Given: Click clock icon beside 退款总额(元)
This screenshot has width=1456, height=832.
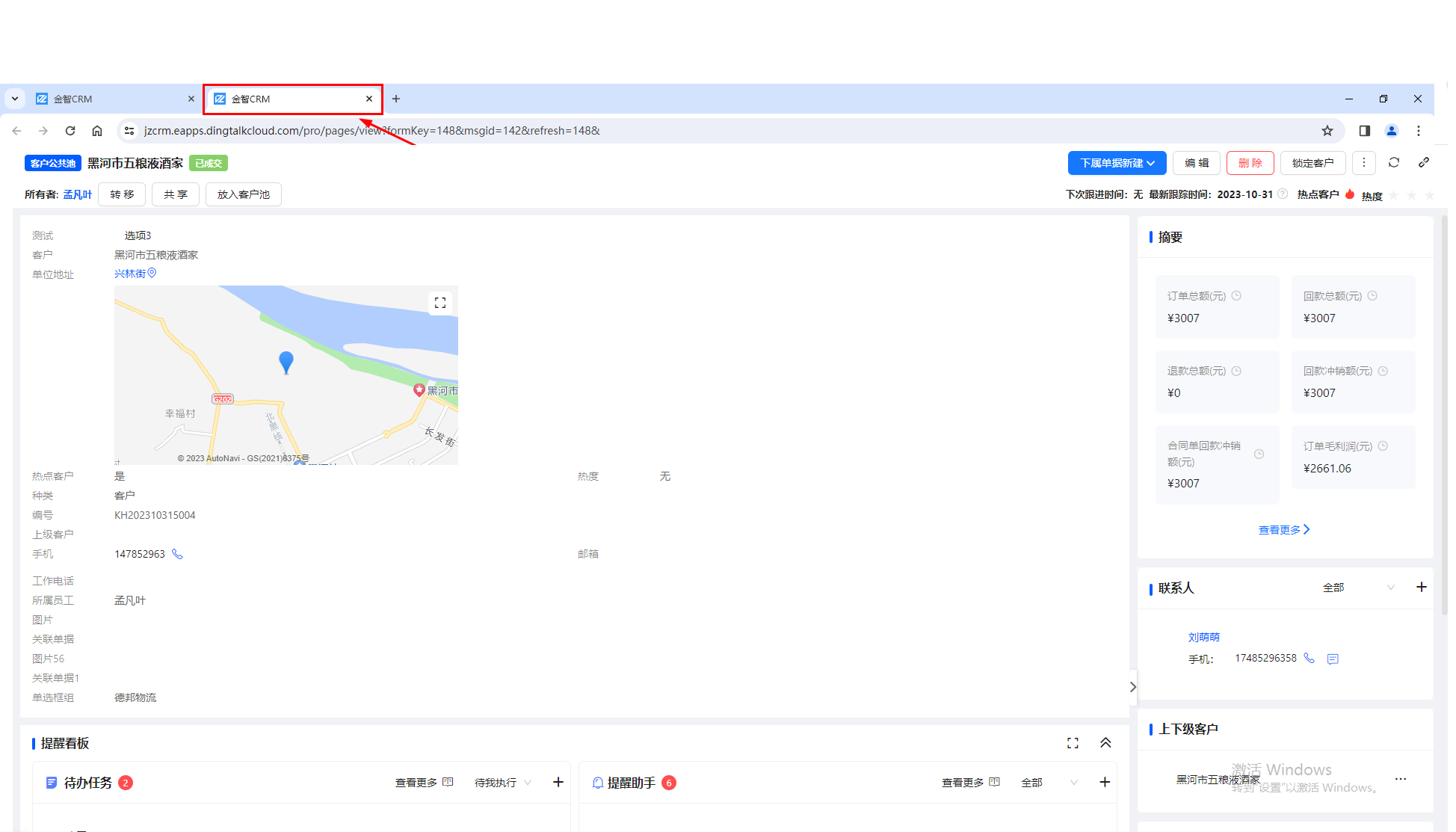Looking at the screenshot, I should (1236, 371).
